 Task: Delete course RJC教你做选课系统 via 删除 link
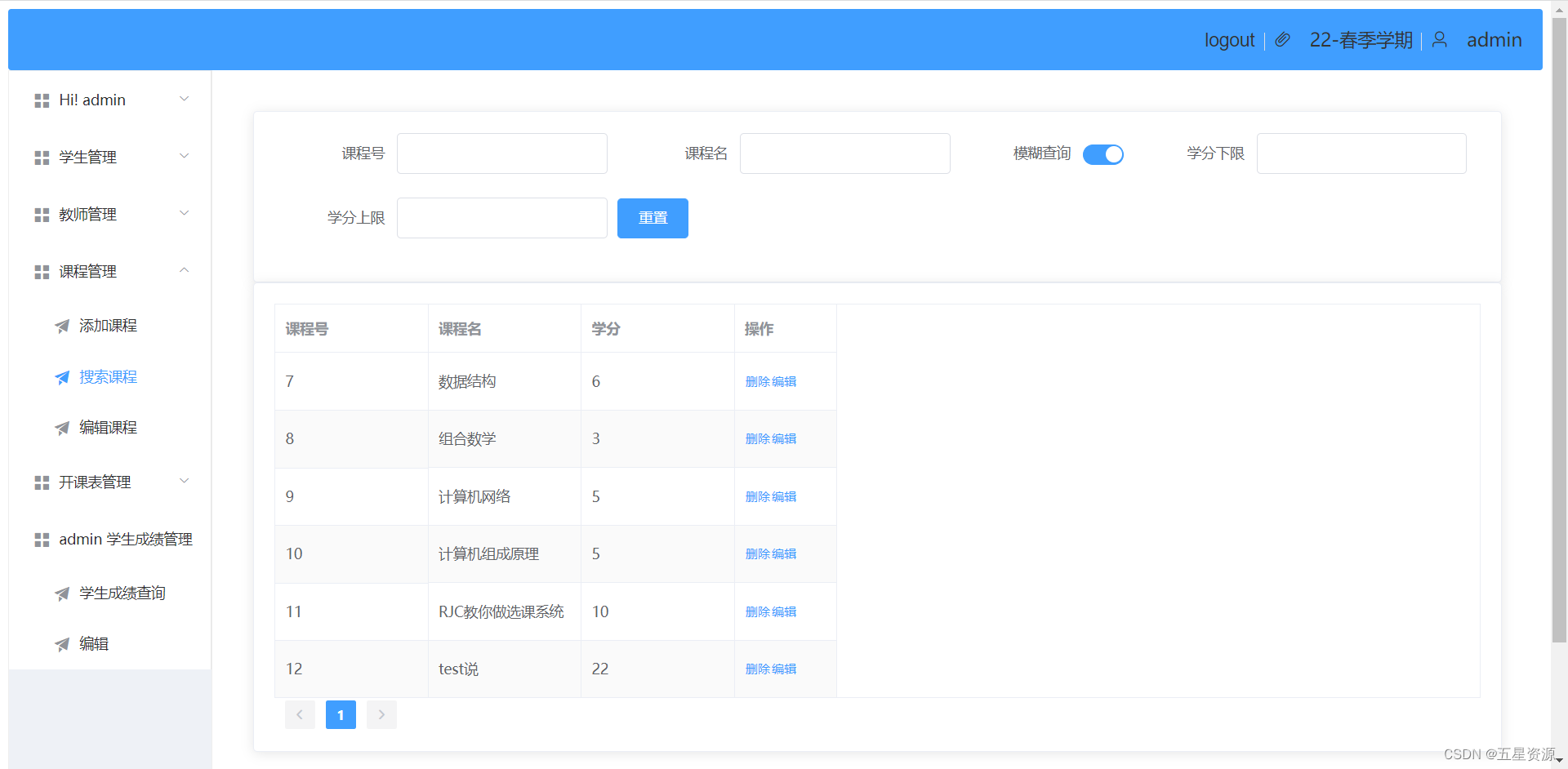pos(758,611)
